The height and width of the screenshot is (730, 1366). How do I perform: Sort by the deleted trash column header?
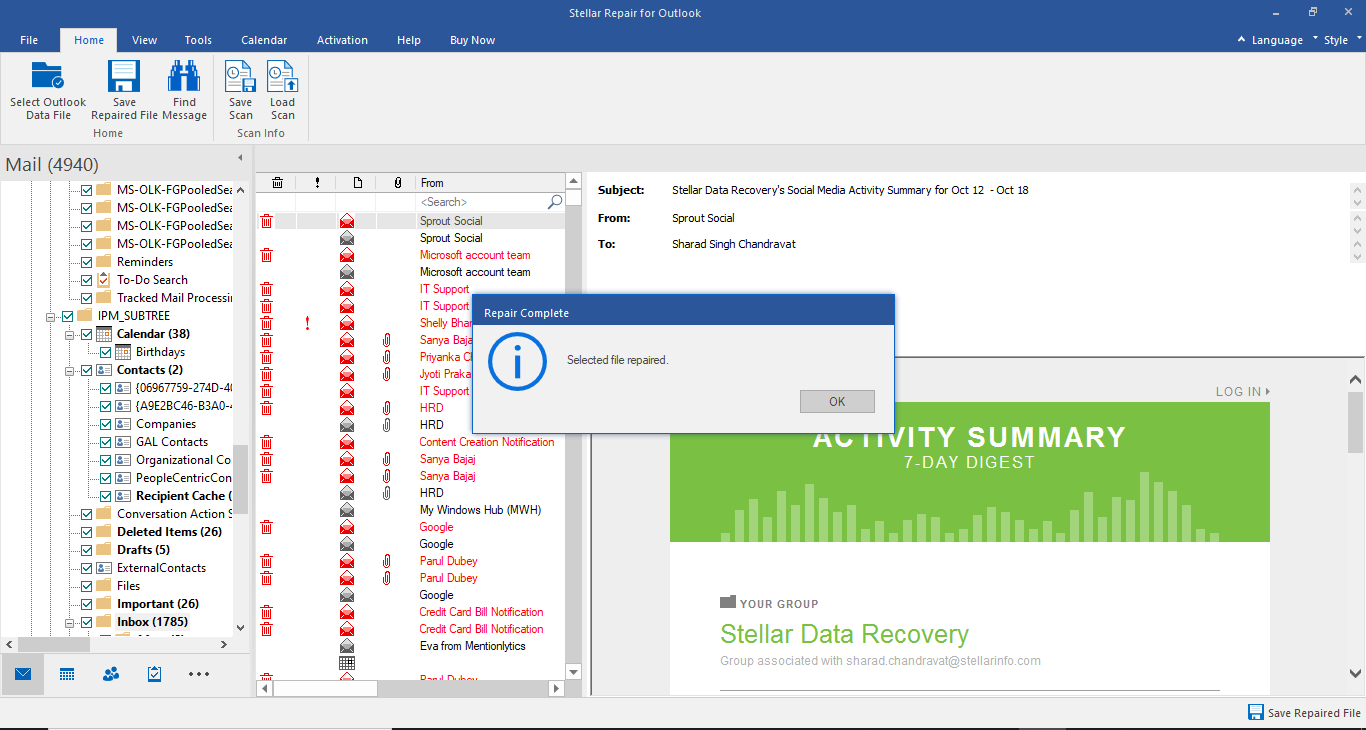pos(277,183)
